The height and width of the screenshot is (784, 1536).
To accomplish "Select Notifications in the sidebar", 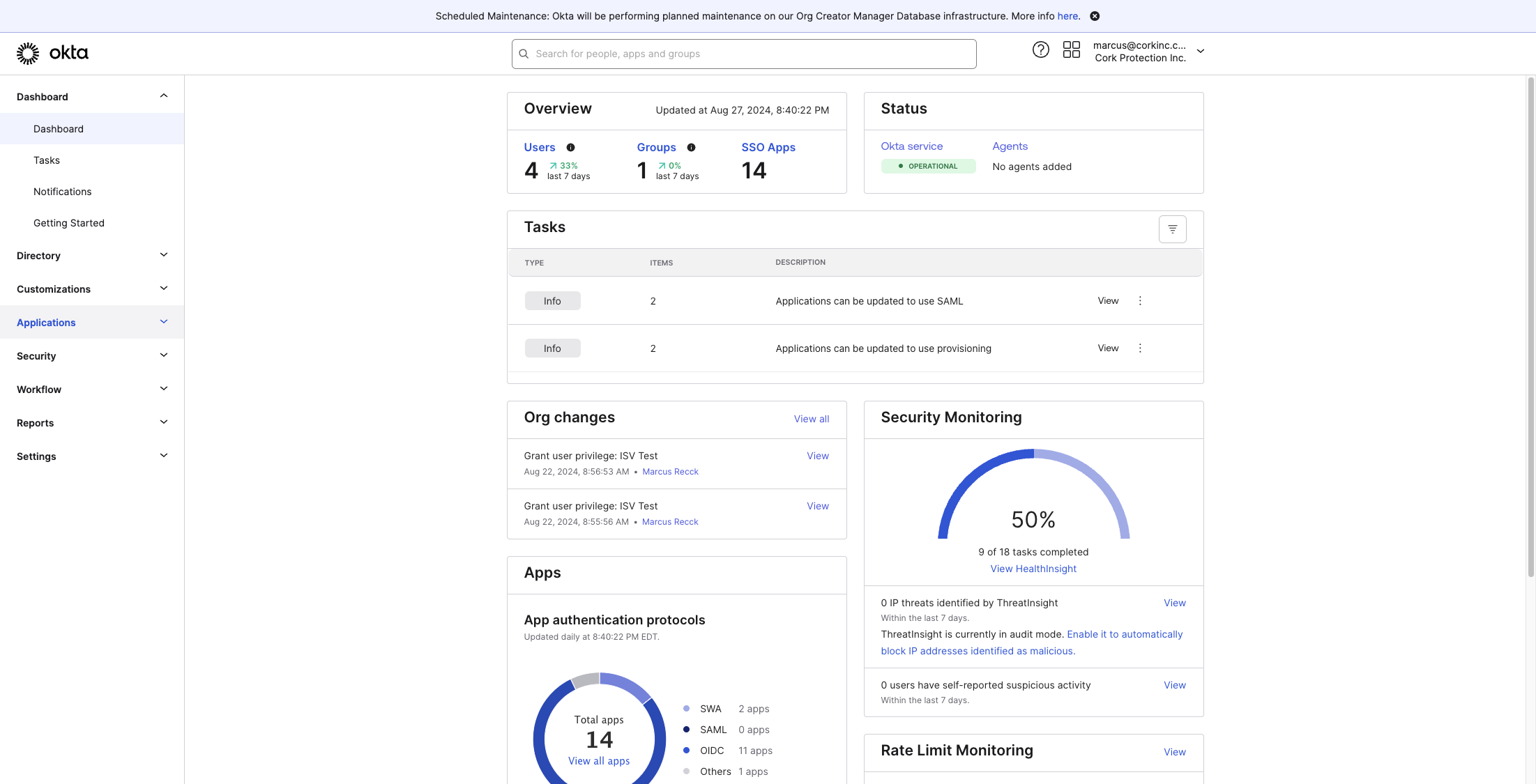I will (x=62, y=192).
